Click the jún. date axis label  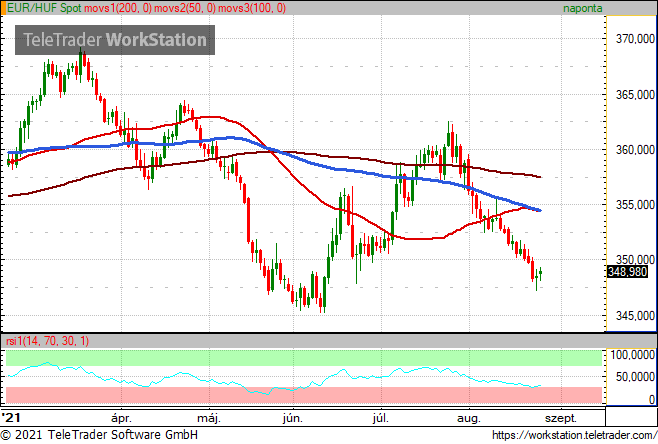[292, 418]
